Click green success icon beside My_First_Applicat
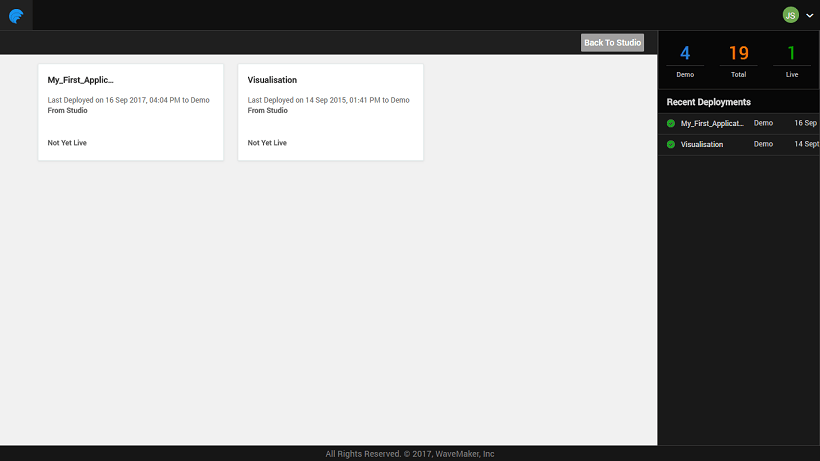 point(671,123)
